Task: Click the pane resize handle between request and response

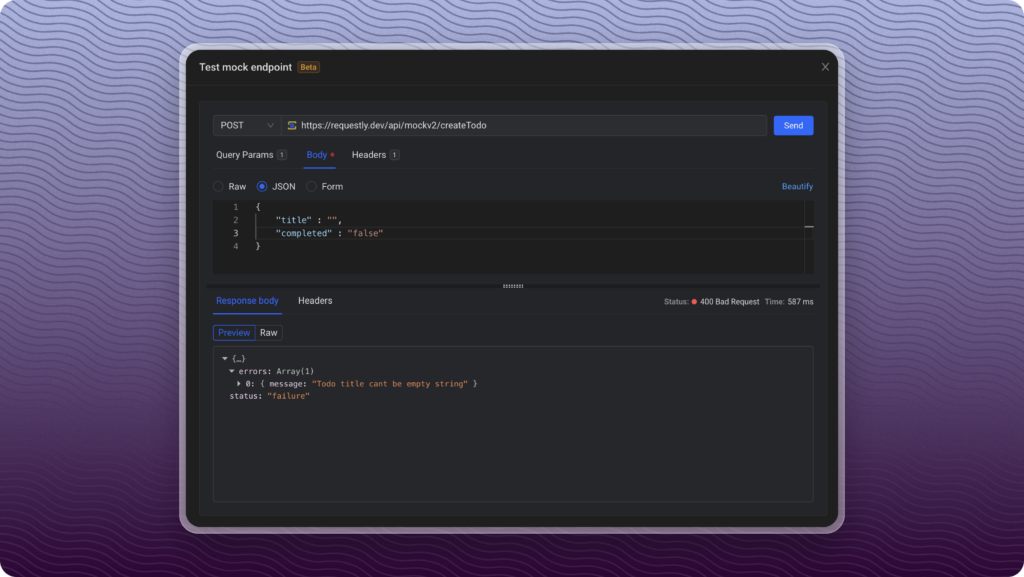Action: click(x=513, y=286)
